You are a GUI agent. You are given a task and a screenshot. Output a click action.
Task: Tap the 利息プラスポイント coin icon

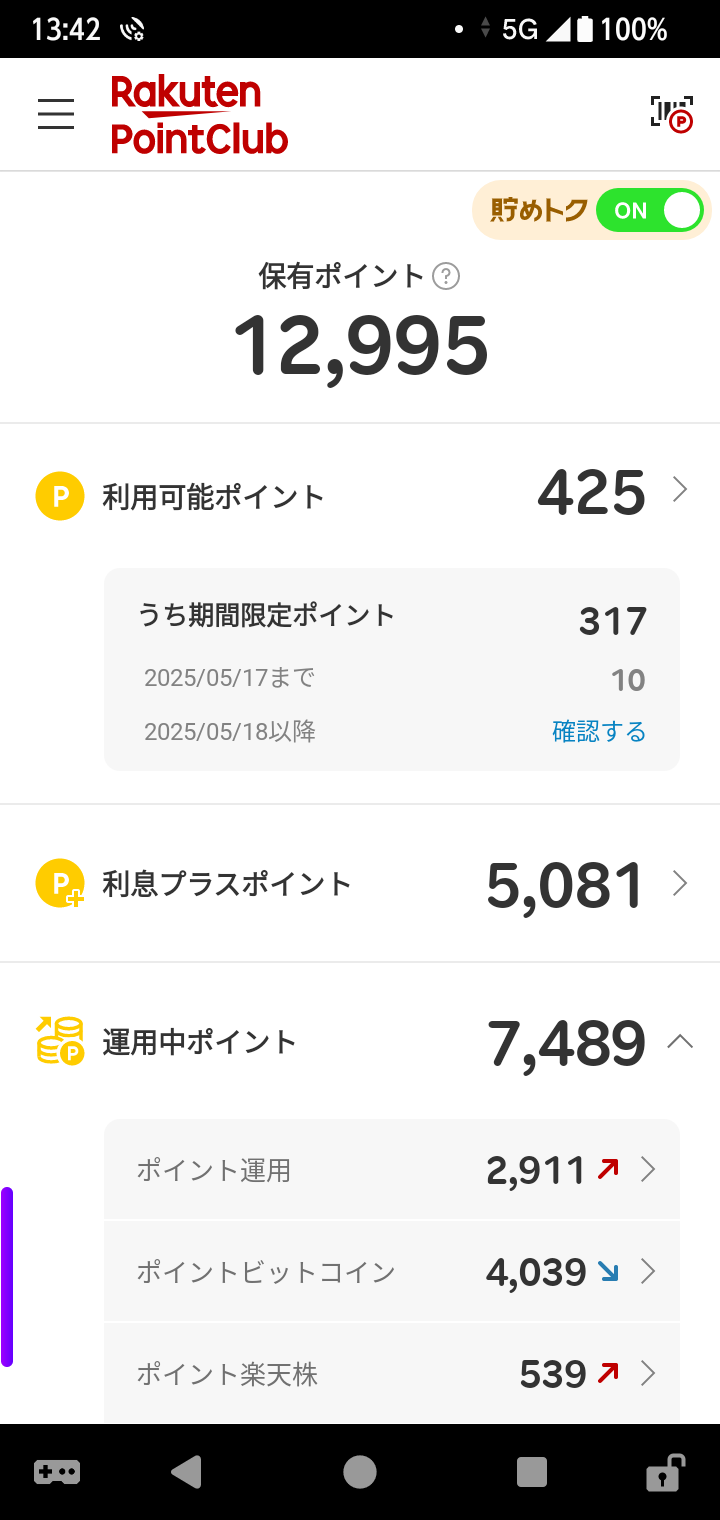(60, 884)
